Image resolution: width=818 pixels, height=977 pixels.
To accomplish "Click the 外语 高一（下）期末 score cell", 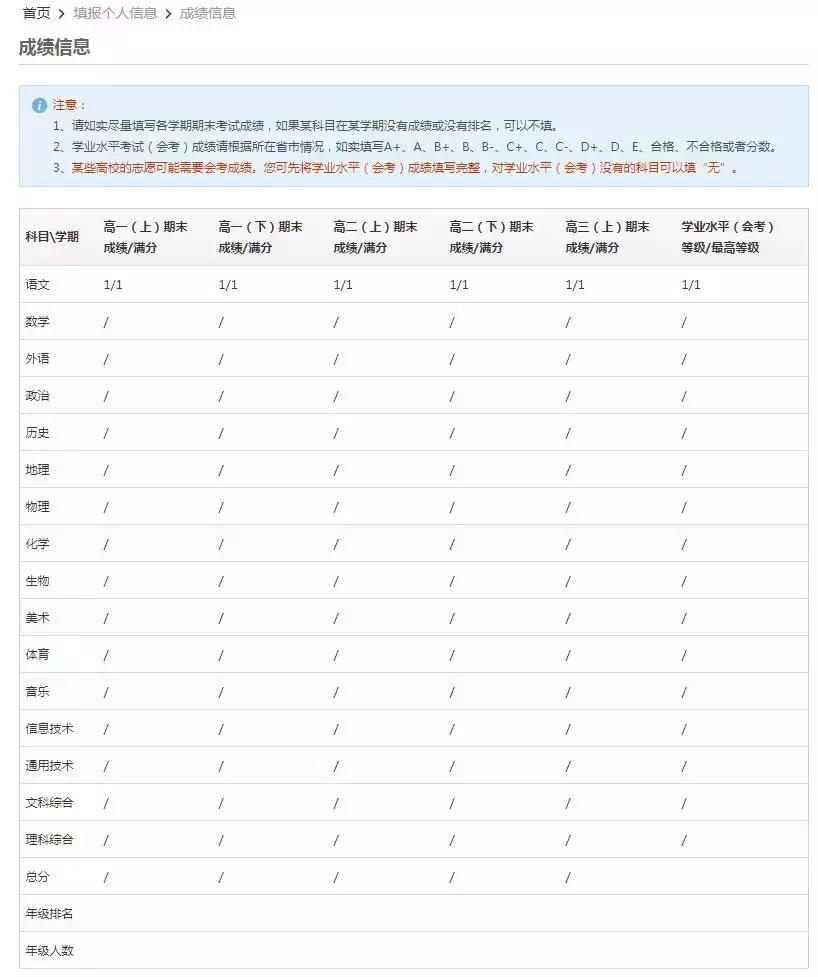I will pyautogui.click(x=222, y=358).
